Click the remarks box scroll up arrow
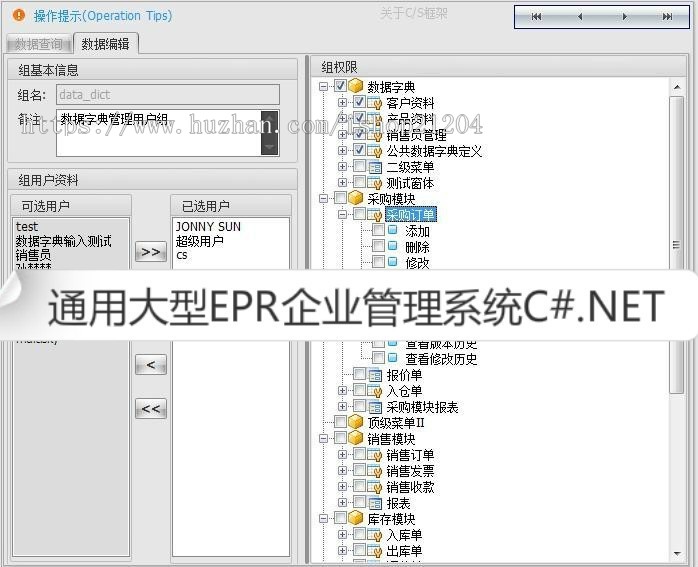 click(x=270, y=119)
